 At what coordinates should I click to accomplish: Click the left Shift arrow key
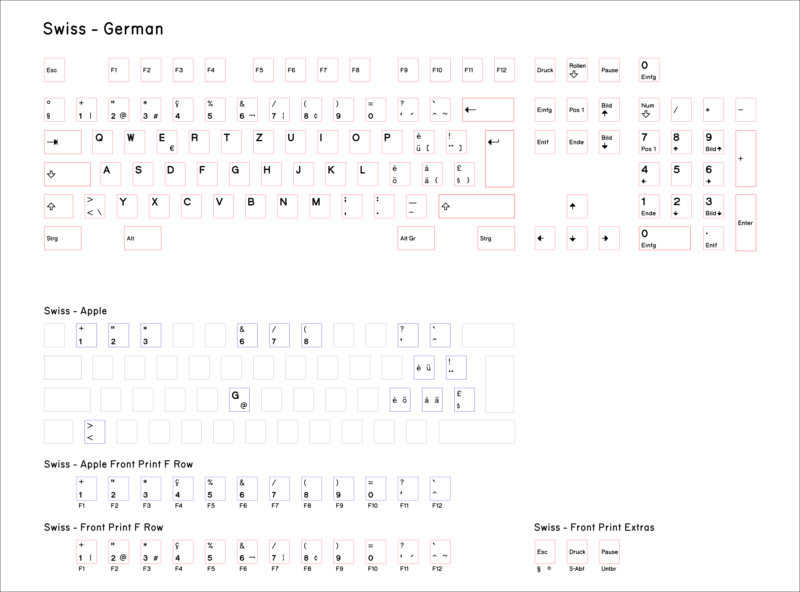(59, 206)
